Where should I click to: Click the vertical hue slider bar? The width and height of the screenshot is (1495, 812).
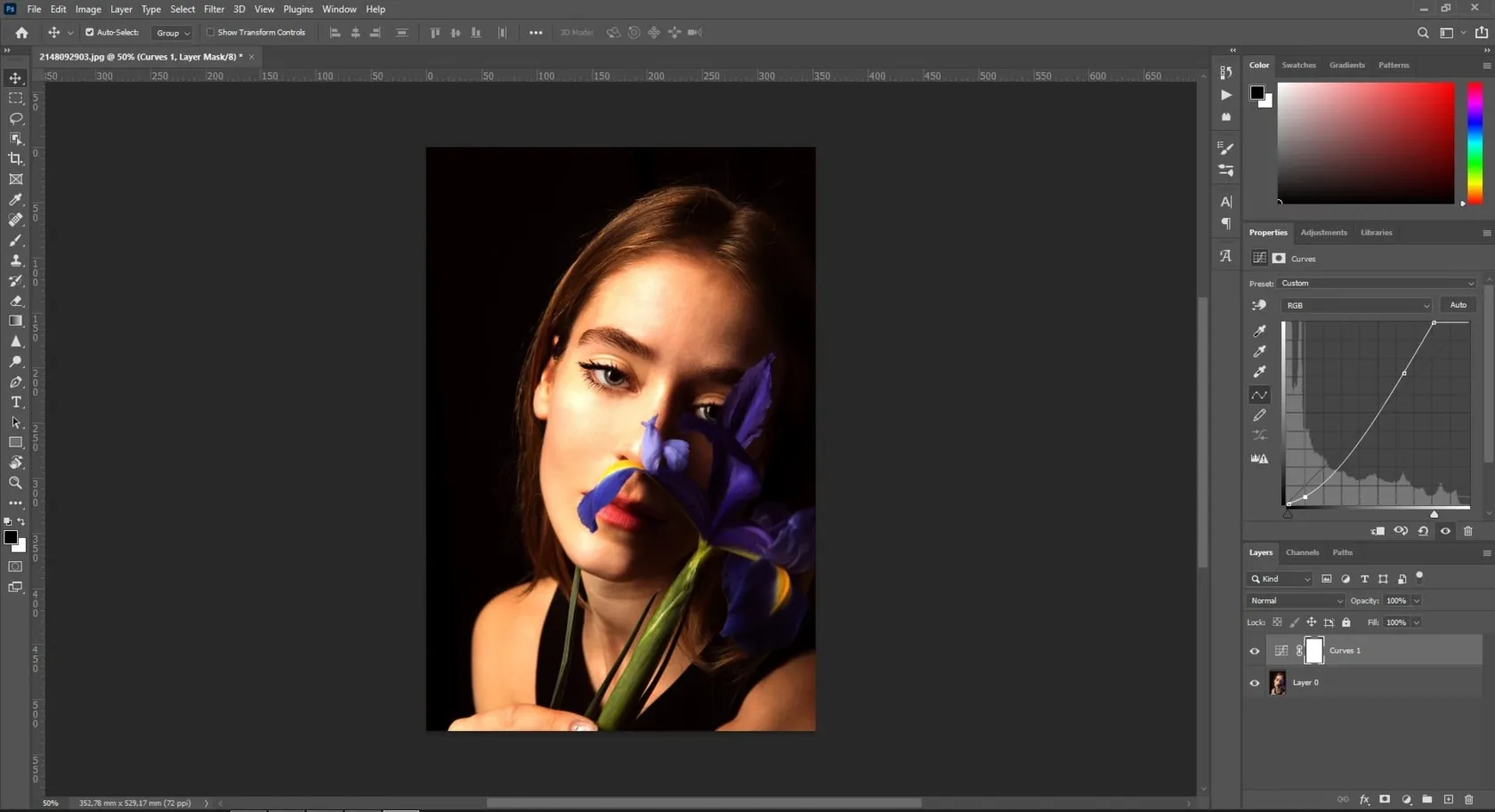(x=1475, y=142)
